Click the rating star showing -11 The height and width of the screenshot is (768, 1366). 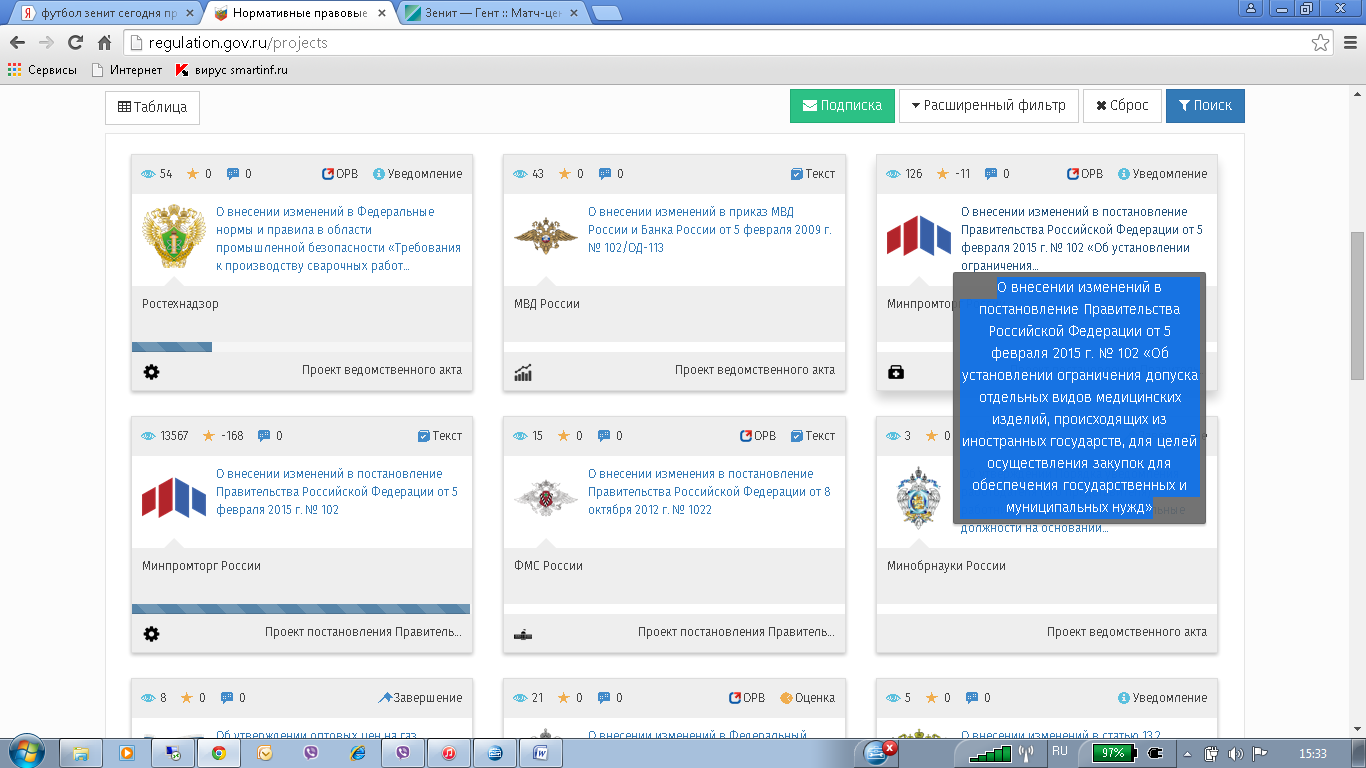tap(942, 174)
